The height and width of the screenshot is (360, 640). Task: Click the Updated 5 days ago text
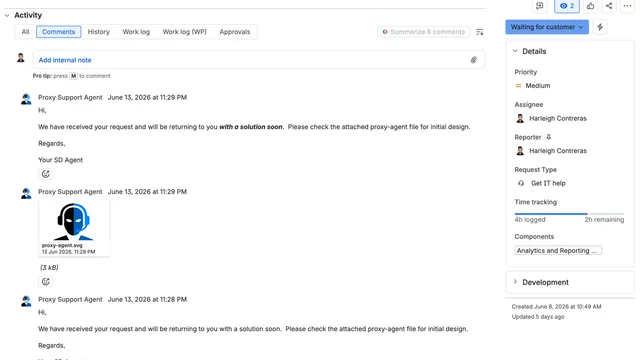(538, 317)
